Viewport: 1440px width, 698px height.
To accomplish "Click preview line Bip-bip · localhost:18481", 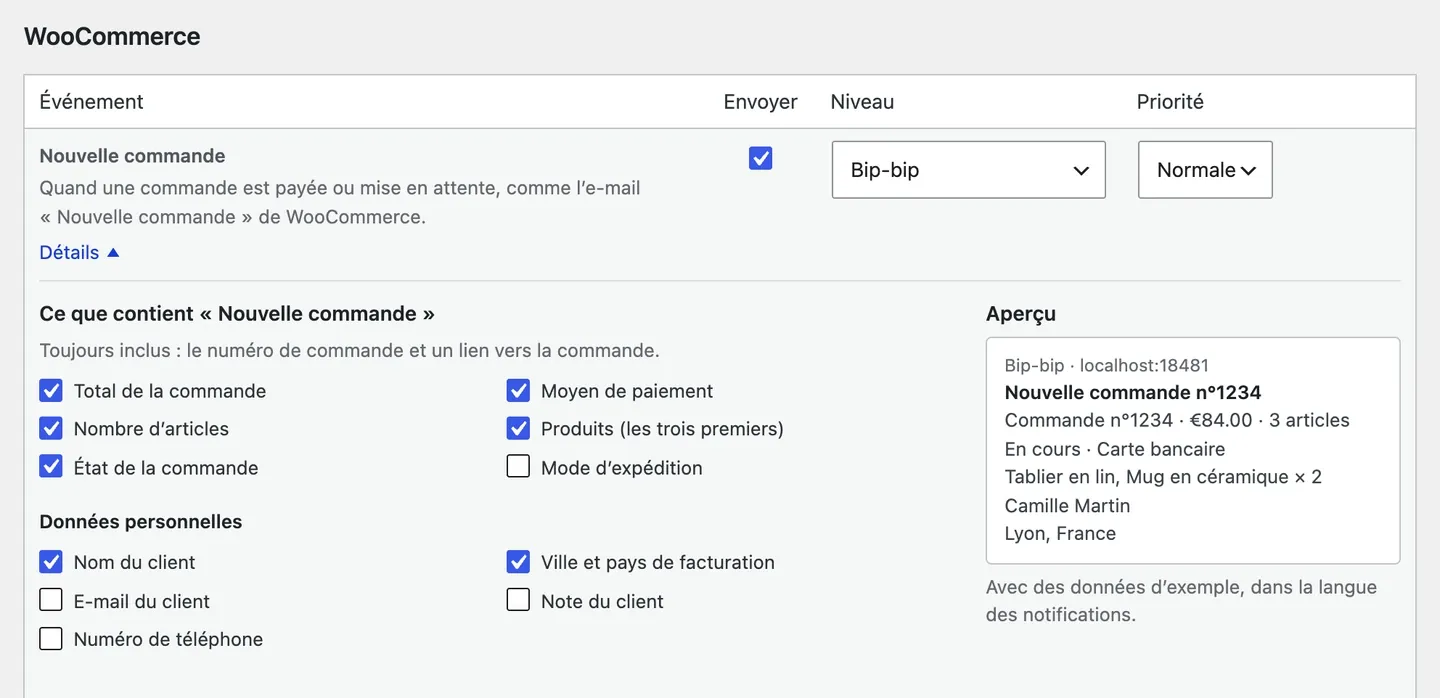I will [1107, 366].
